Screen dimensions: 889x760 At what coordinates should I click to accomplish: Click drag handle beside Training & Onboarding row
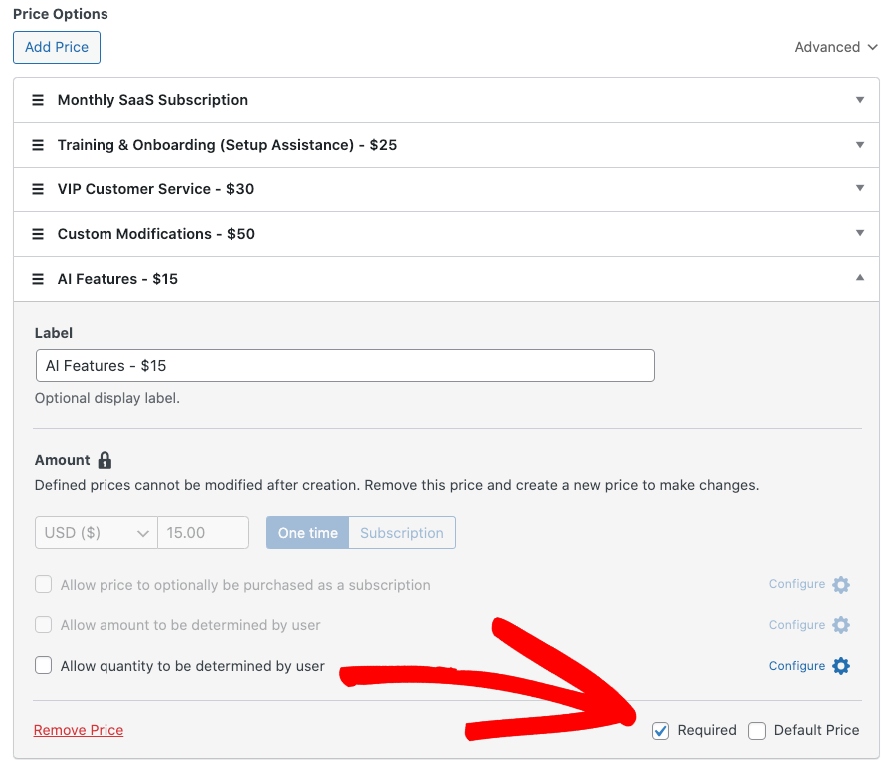38,145
